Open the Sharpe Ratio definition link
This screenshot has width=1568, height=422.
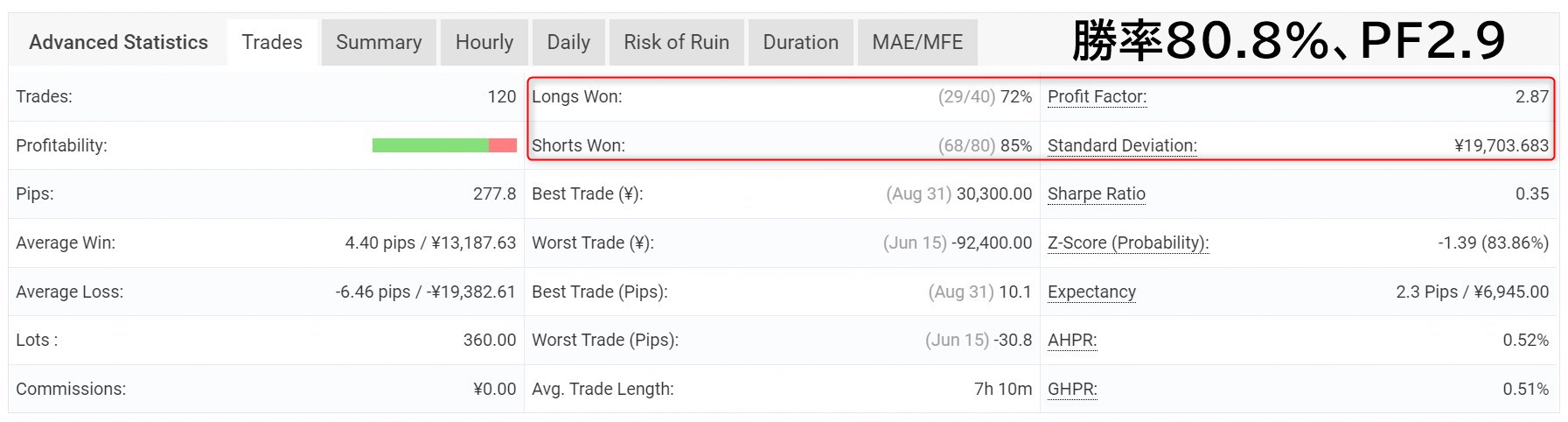pyautogui.click(x=1097, y=193)
